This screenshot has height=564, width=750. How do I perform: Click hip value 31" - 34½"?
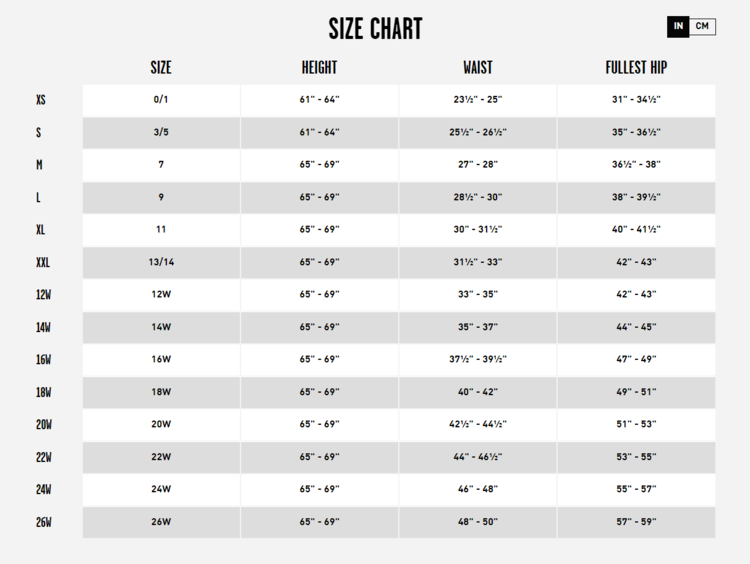[x=636, y=100]
